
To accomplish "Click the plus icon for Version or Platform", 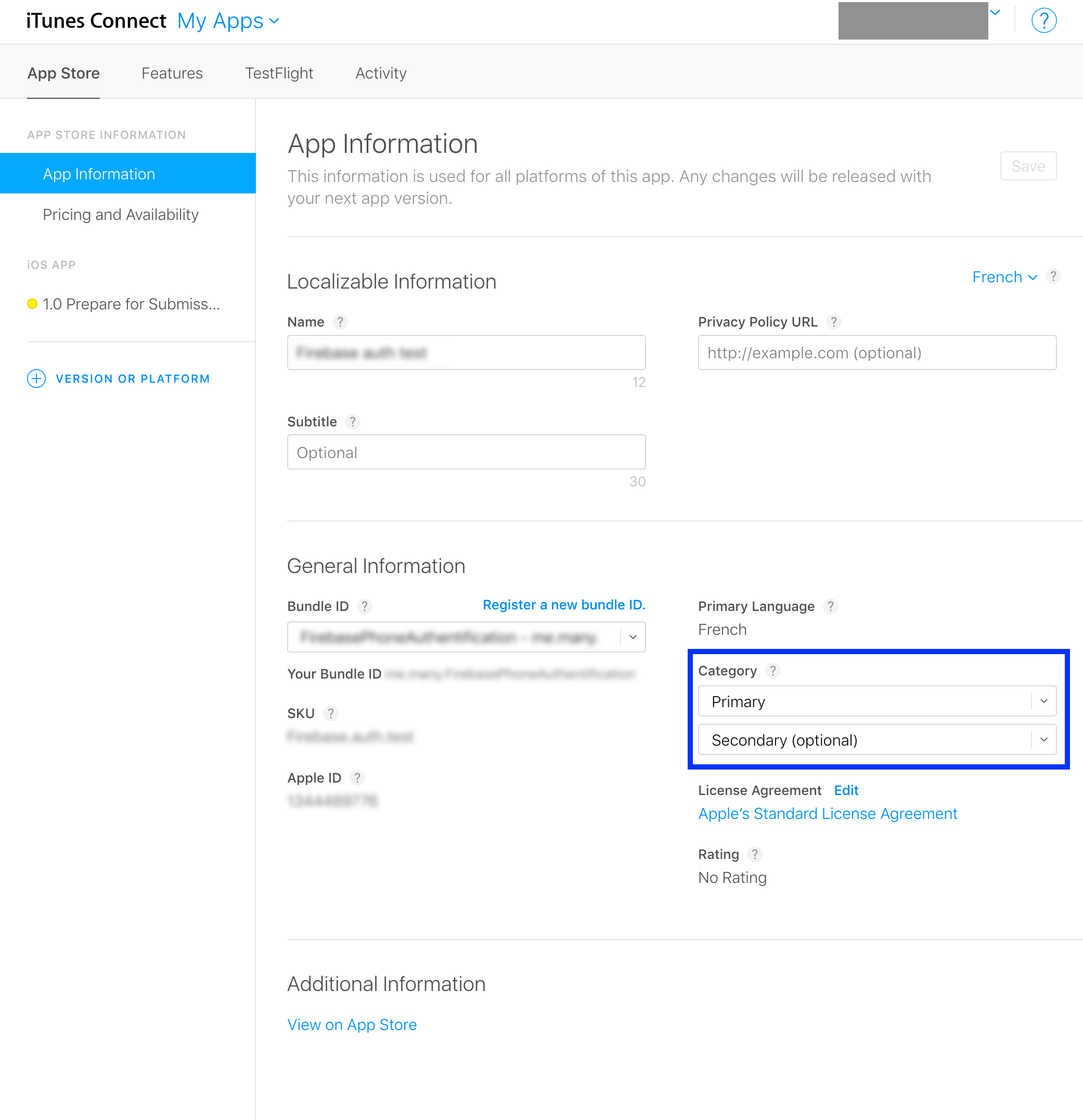I will tap(36, 379).
